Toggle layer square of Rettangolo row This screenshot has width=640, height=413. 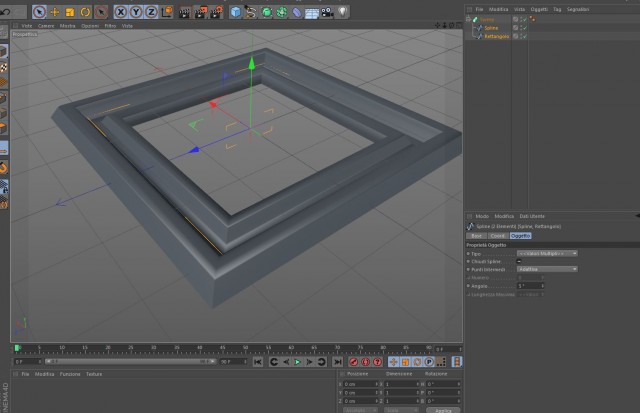click(515, 36)
